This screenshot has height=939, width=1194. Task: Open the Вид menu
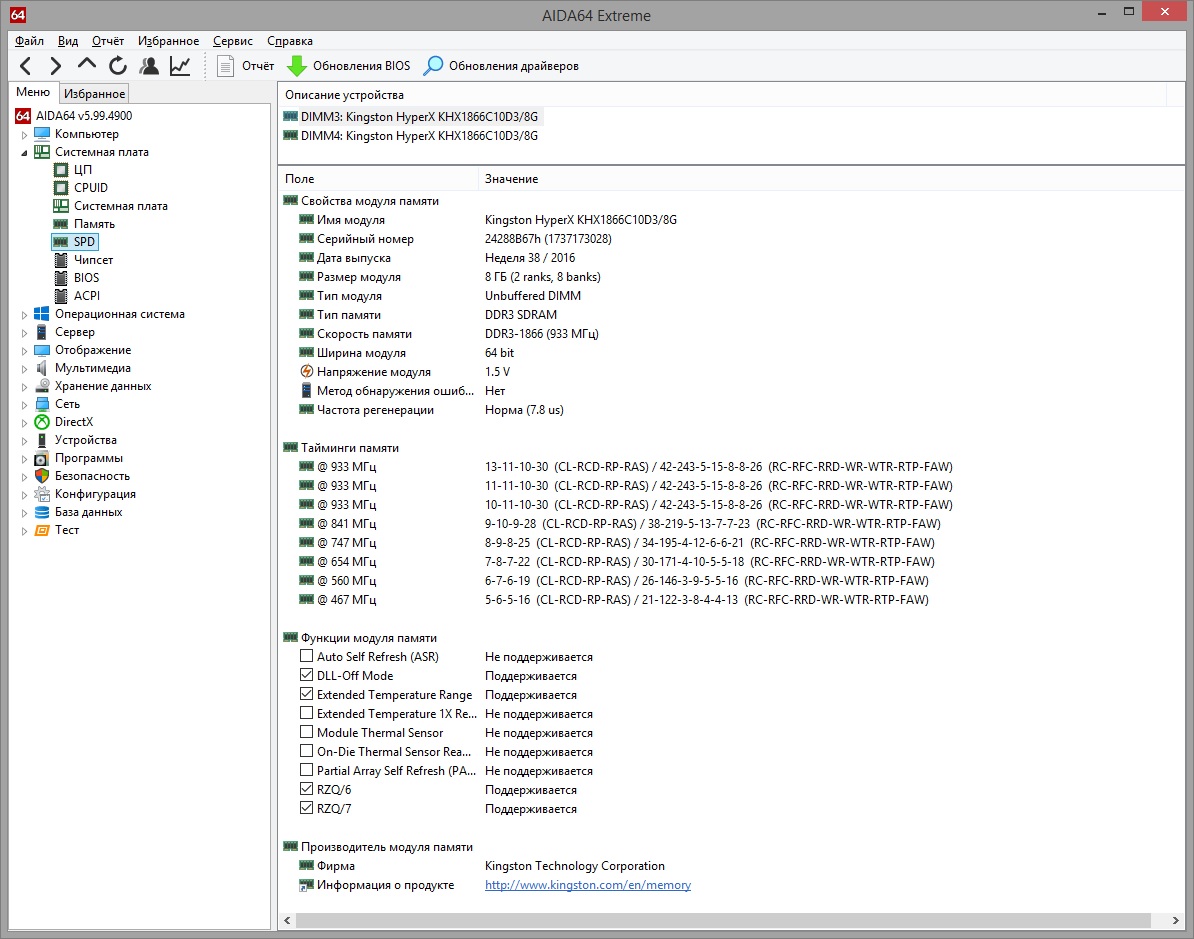(68, 41)
